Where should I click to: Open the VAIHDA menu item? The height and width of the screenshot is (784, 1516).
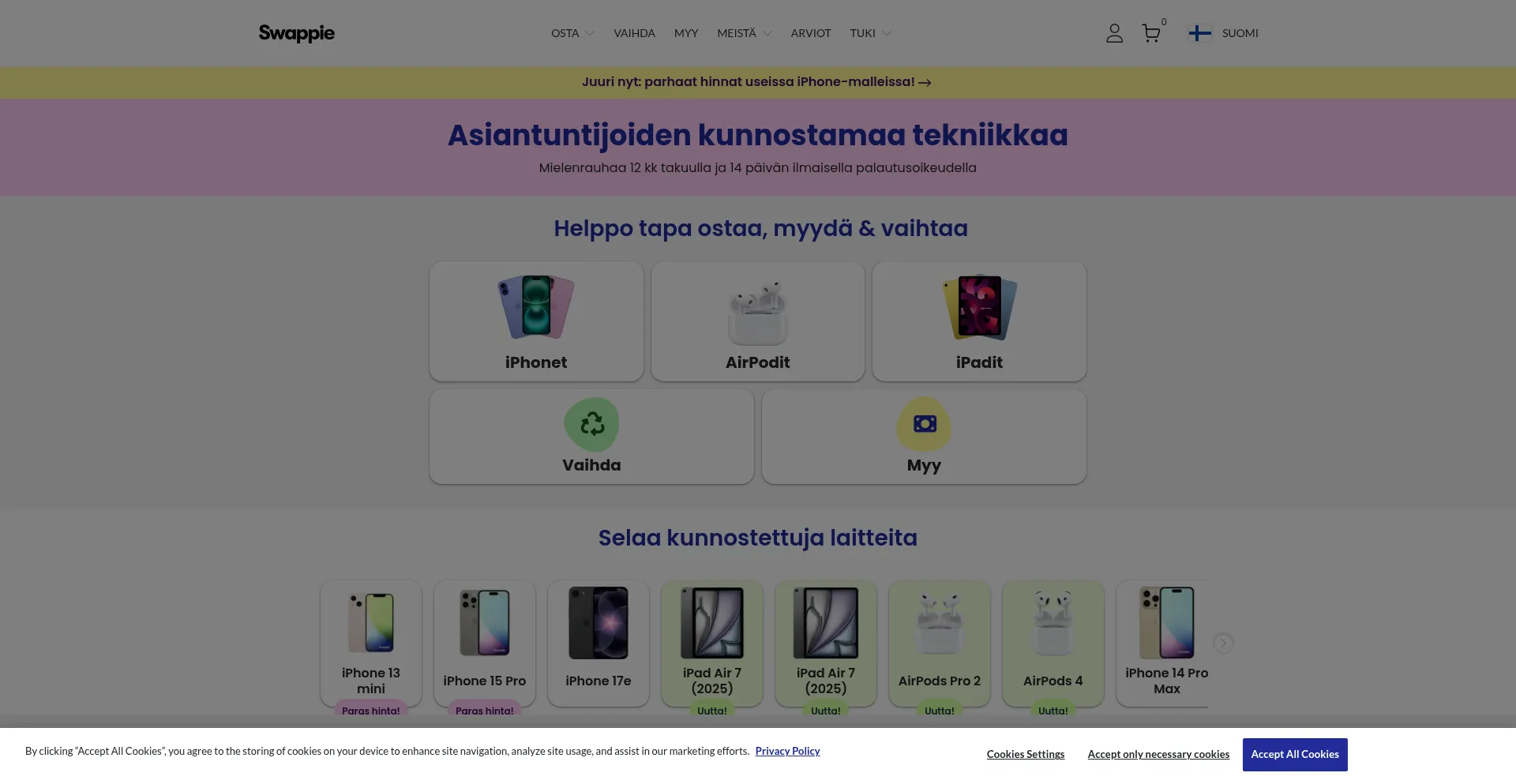(634, 33)
